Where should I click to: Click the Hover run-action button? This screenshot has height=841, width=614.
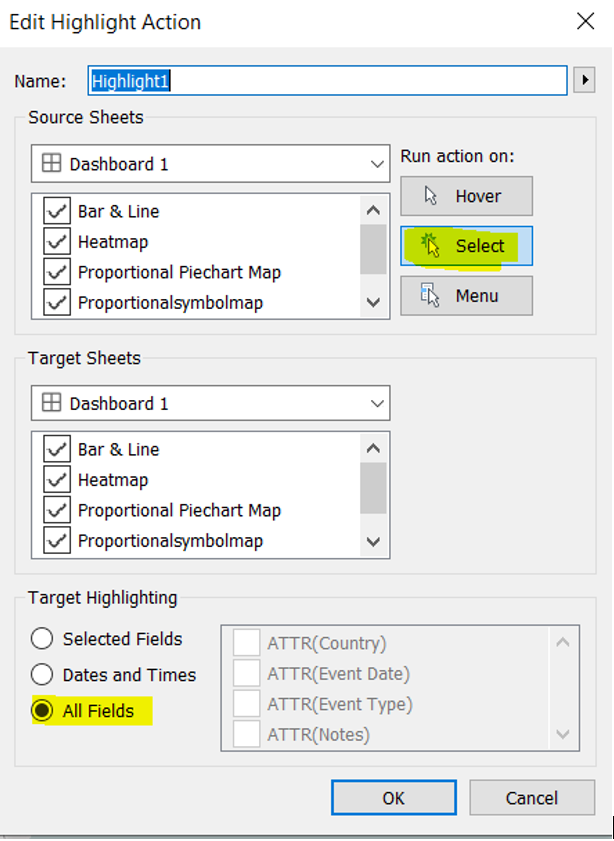[x=466, y=196]
